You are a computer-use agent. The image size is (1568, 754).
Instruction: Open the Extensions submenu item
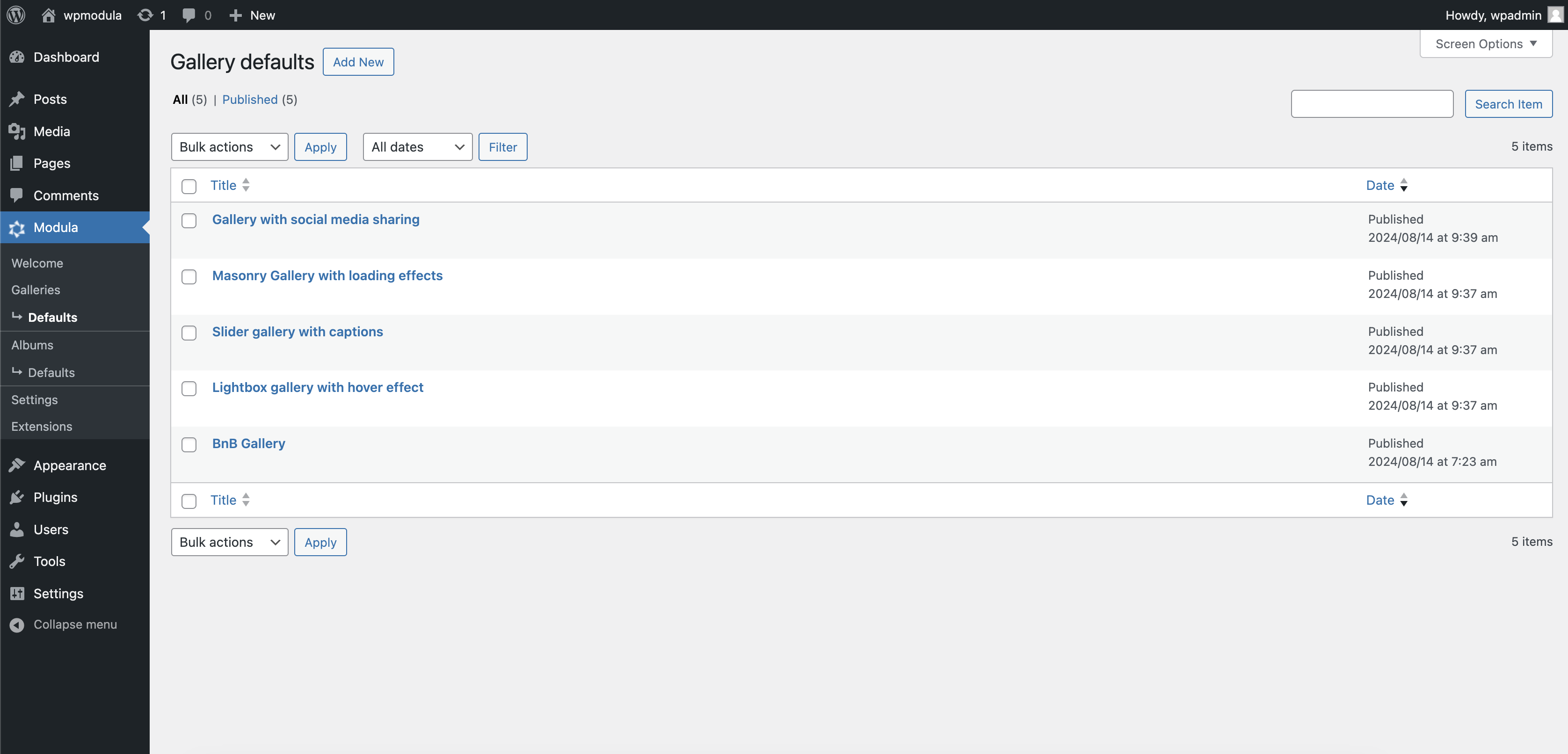click(41, 427)
